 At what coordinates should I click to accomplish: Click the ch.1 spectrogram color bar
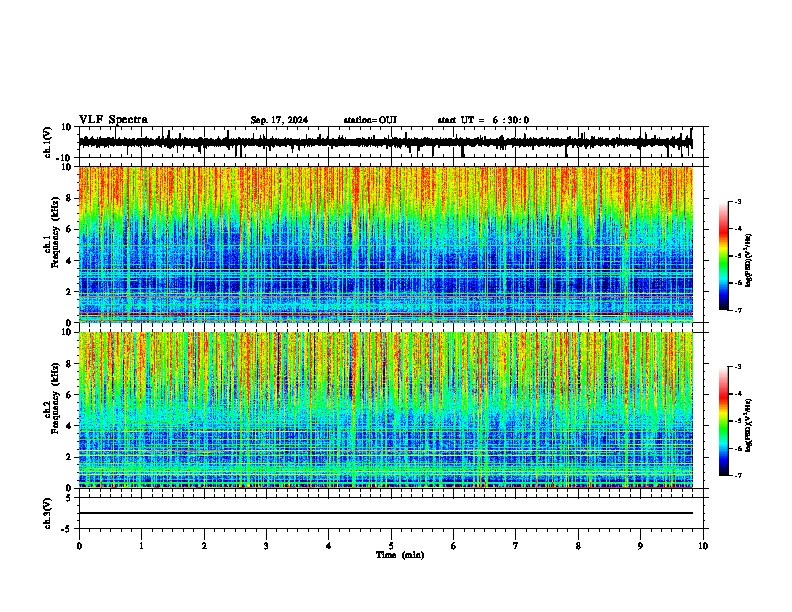tap(724, 256)
